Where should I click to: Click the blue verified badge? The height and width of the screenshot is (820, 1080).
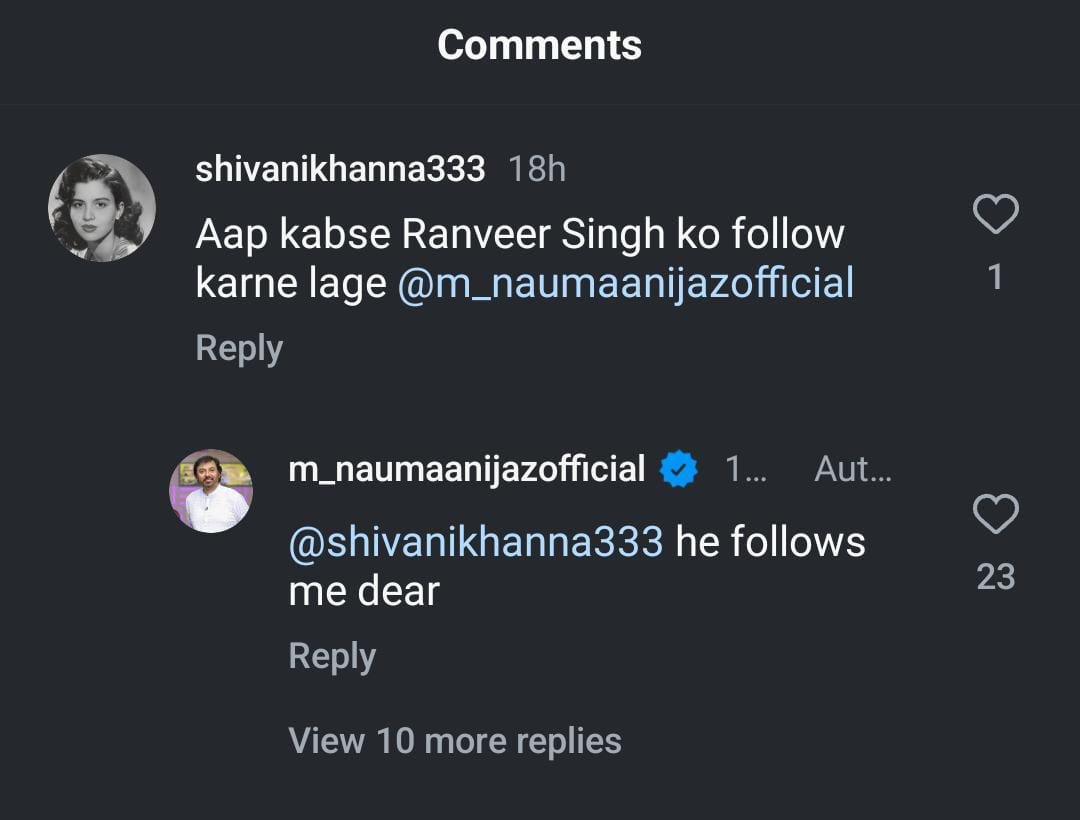[679, 469]
